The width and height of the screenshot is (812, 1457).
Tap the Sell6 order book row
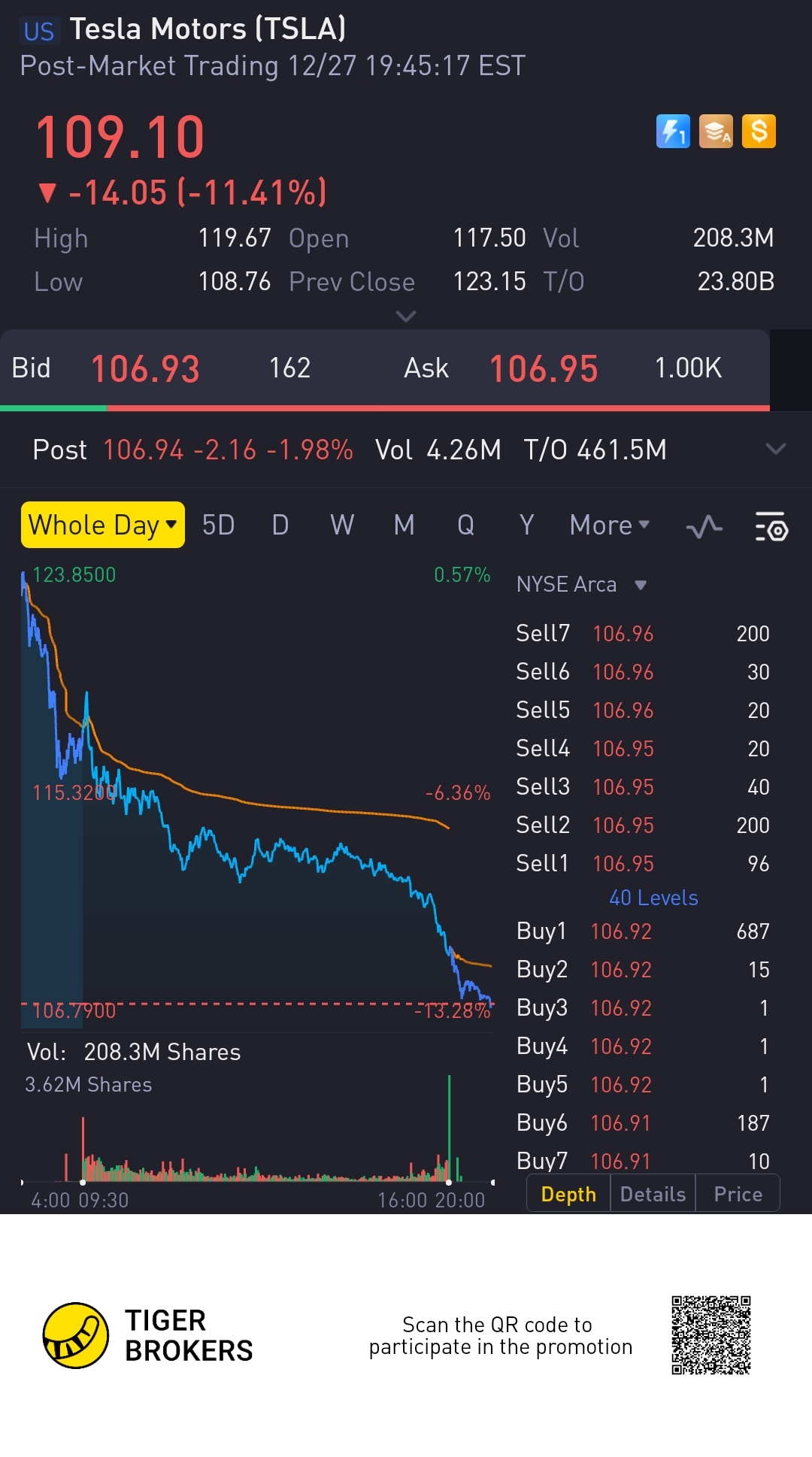click(643, 671)
